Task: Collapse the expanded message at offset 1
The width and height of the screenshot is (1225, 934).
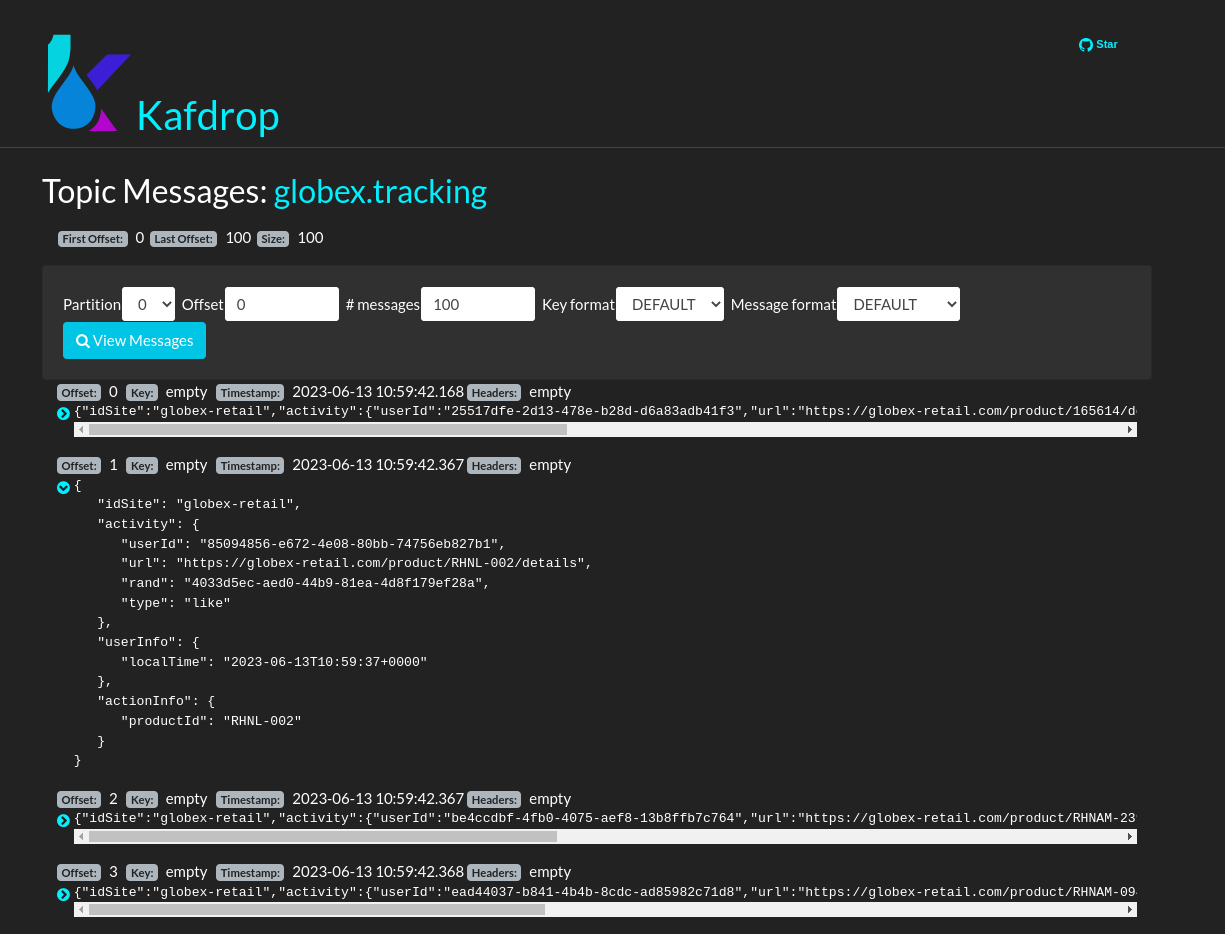Action: (x=63, y=487)
